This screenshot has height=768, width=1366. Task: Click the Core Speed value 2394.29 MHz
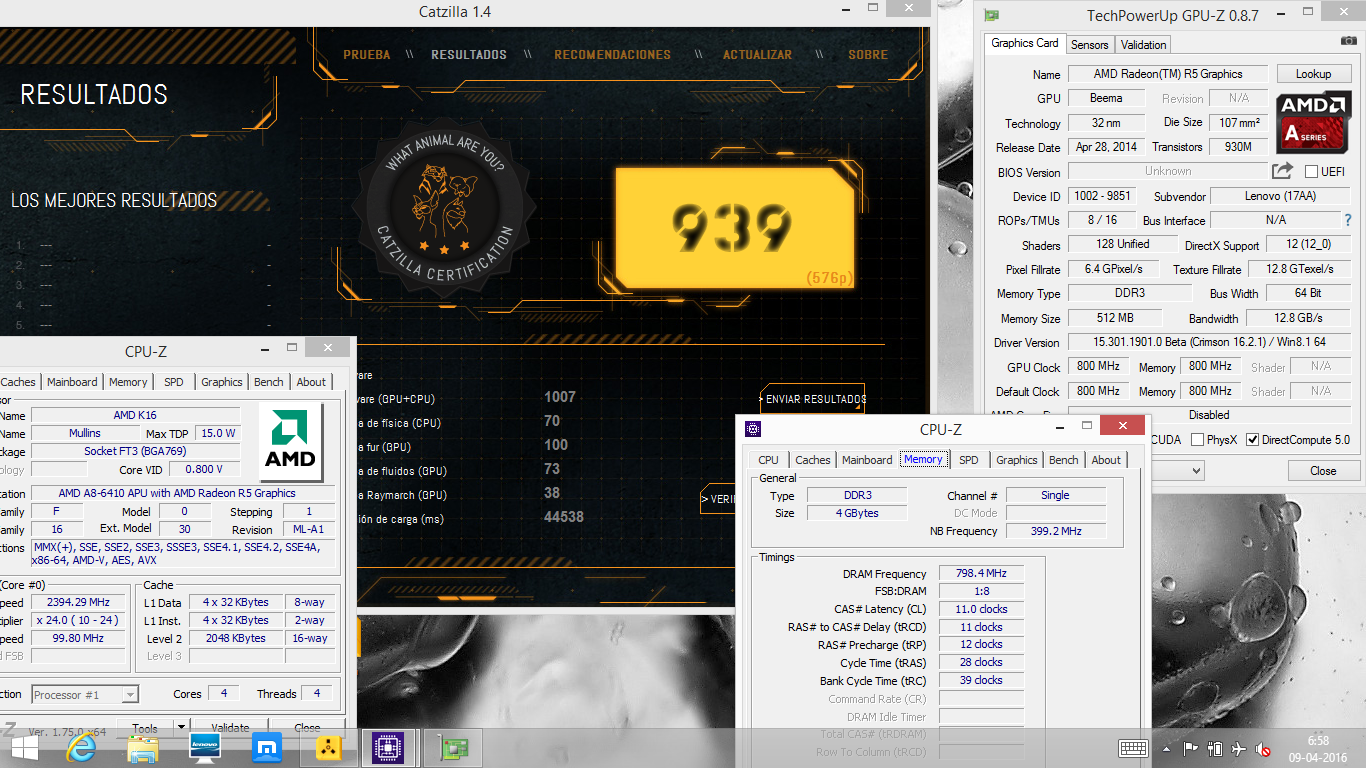[x=78, y=602]
